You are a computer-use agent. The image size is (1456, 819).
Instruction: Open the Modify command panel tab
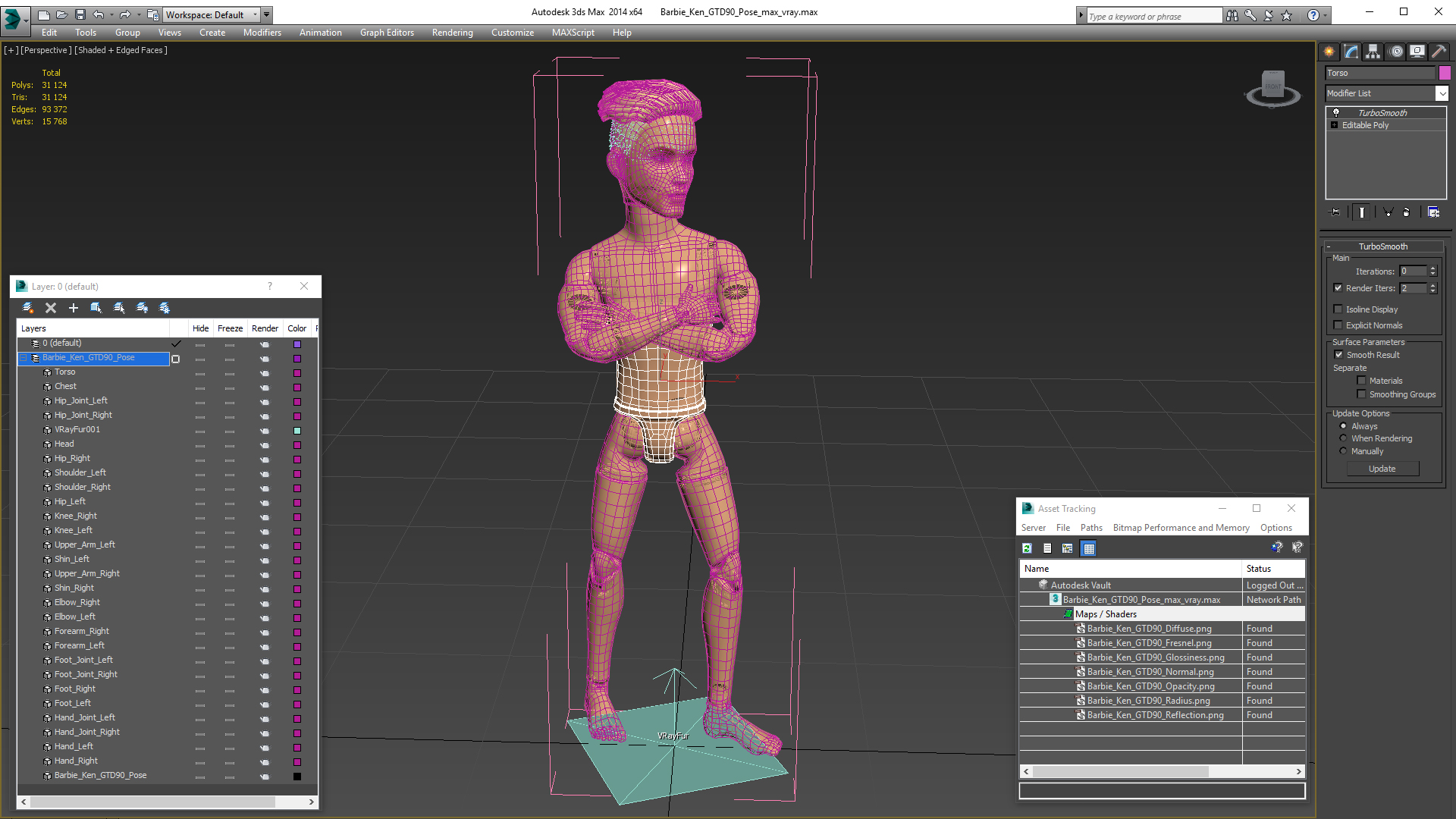pyautogui.click(x=1351, y=52)
